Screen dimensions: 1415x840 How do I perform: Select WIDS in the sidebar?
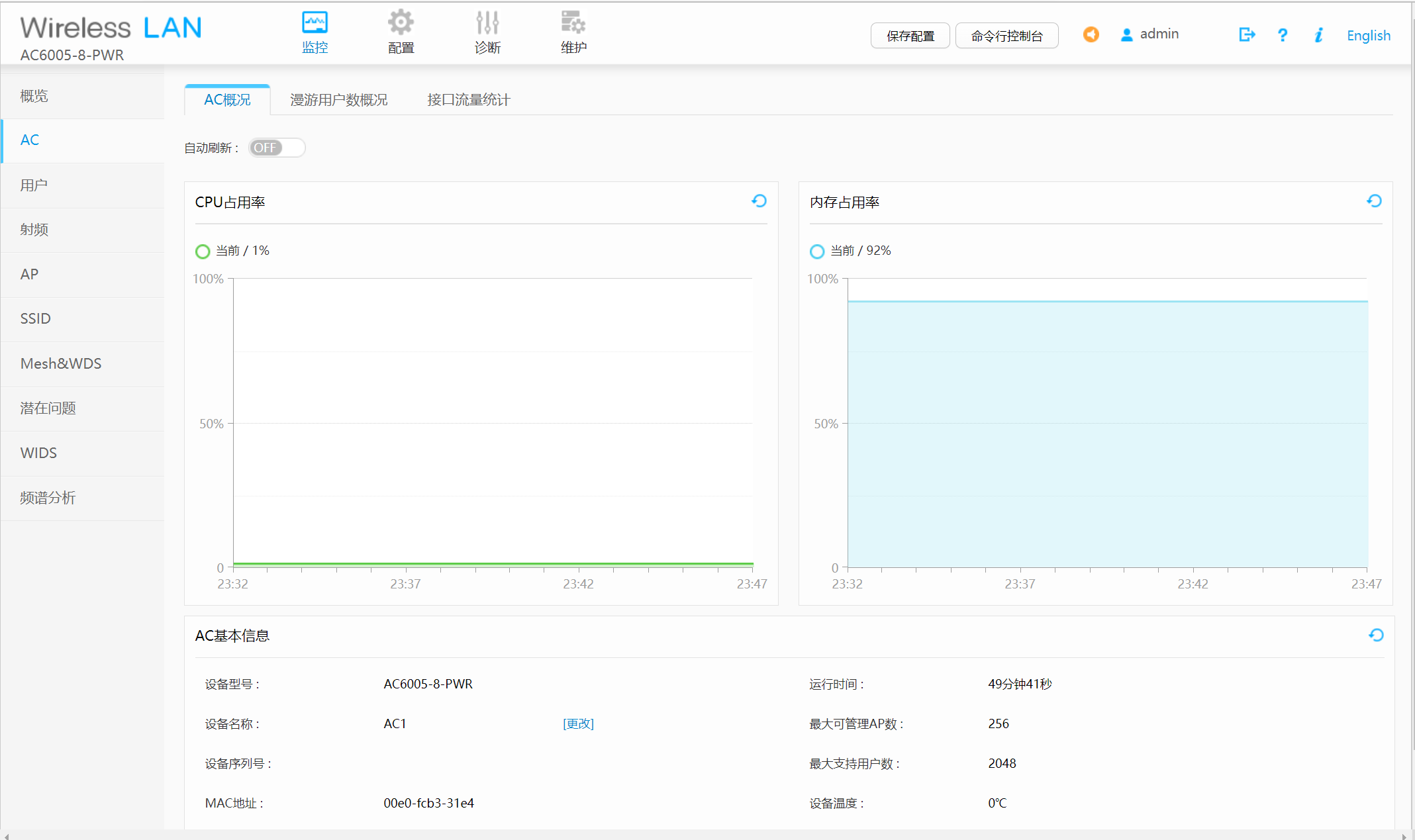[x=82, y=453]
